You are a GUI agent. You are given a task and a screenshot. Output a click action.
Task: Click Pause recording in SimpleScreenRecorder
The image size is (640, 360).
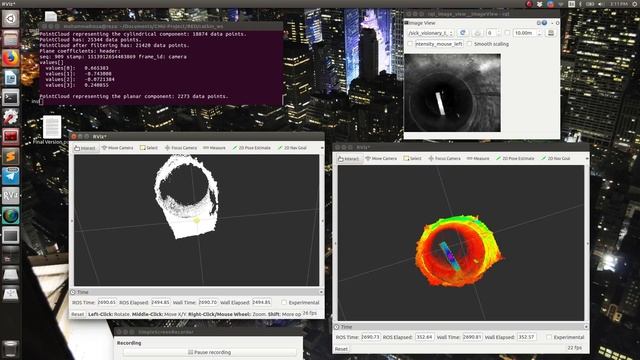point(209,352)
